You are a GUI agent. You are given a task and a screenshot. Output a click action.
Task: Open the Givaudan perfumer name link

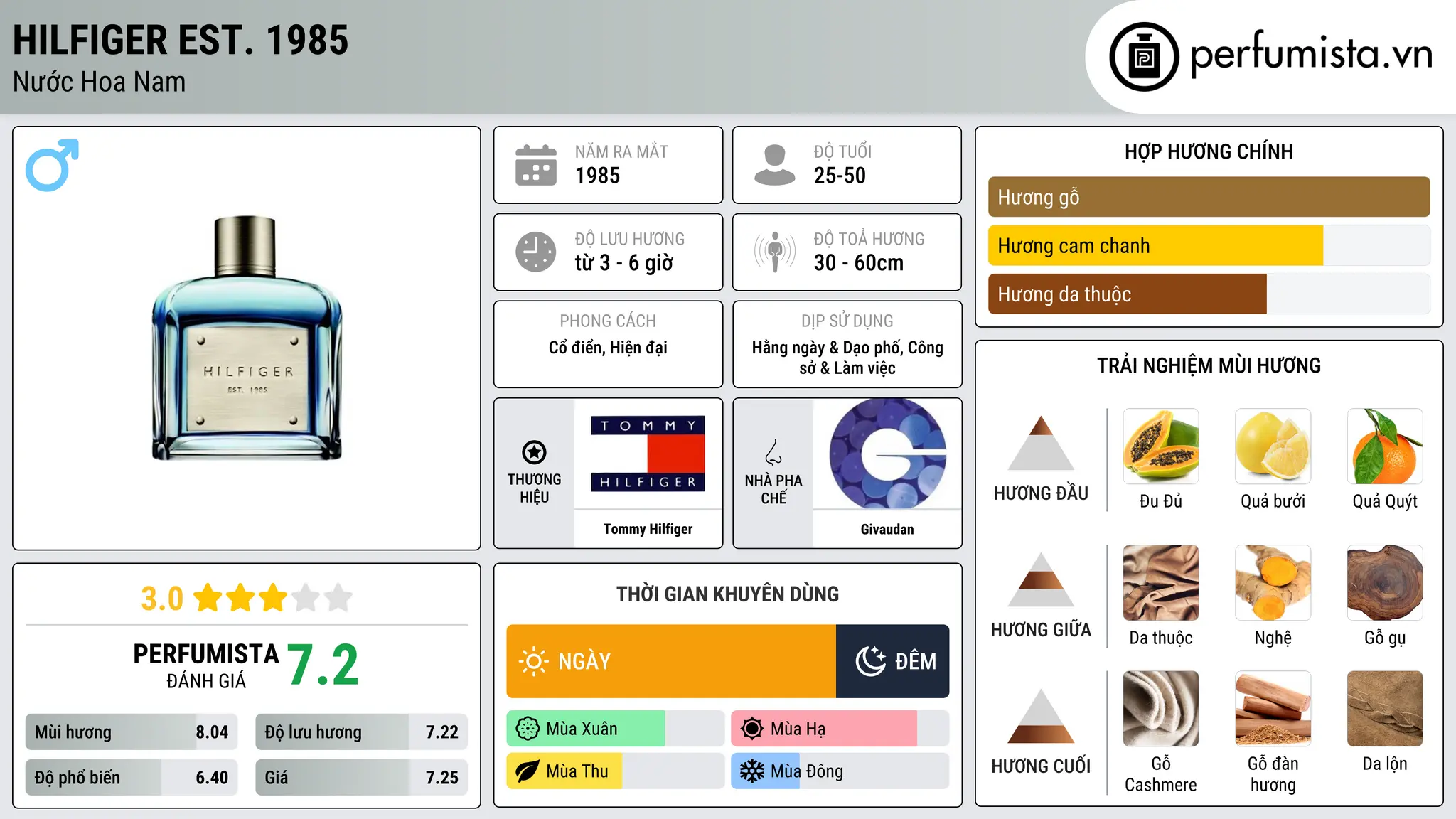click(x=887, y=529)
